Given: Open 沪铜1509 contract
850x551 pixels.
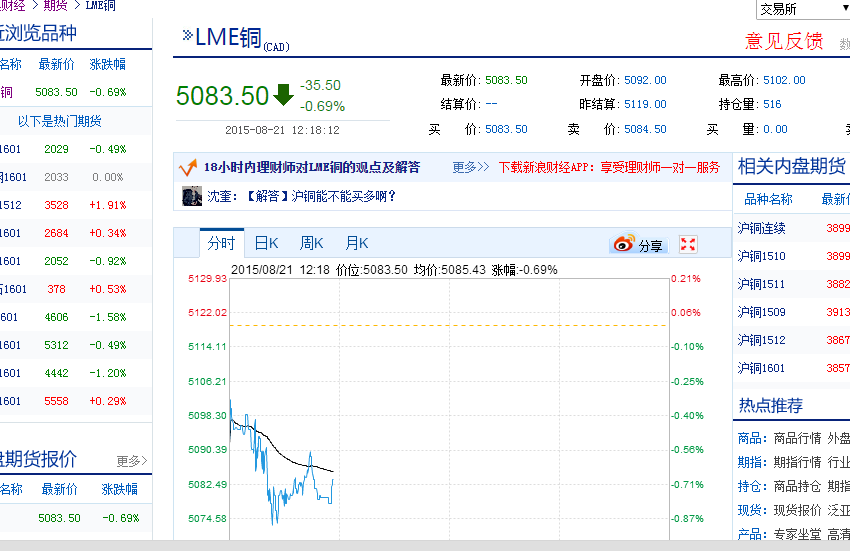Looking at the screenshot, I should pos(761,312).
